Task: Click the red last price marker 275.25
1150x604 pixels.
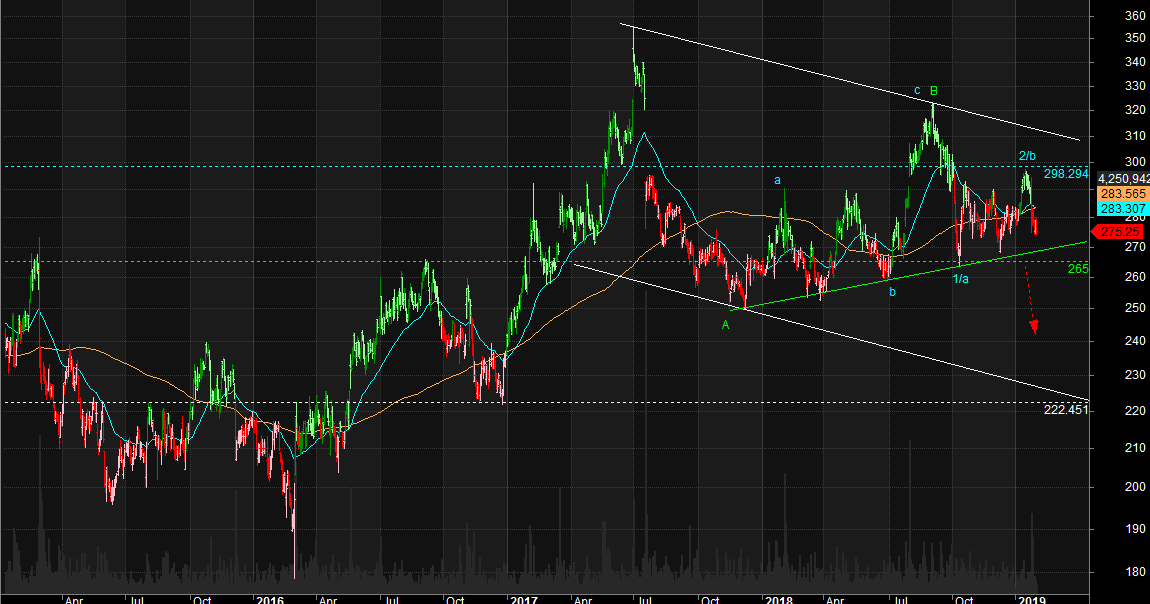Action: 1119,230
